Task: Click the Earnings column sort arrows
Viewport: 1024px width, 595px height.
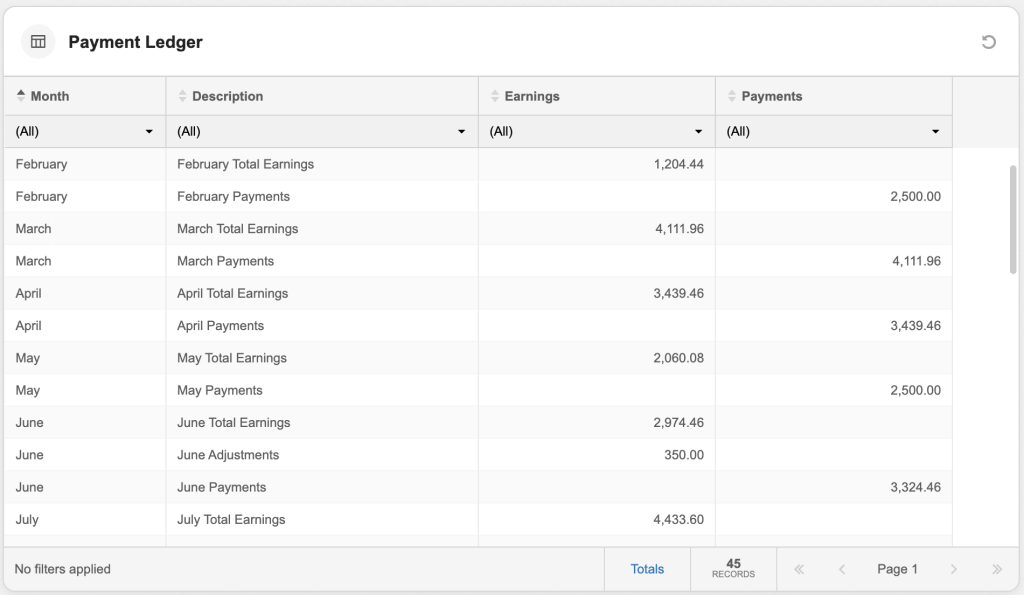Action: 495,96
